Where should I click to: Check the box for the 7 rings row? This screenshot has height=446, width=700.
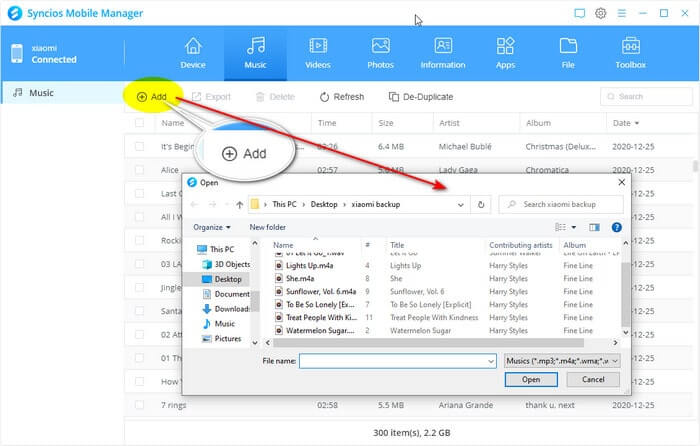coord(139,405)
